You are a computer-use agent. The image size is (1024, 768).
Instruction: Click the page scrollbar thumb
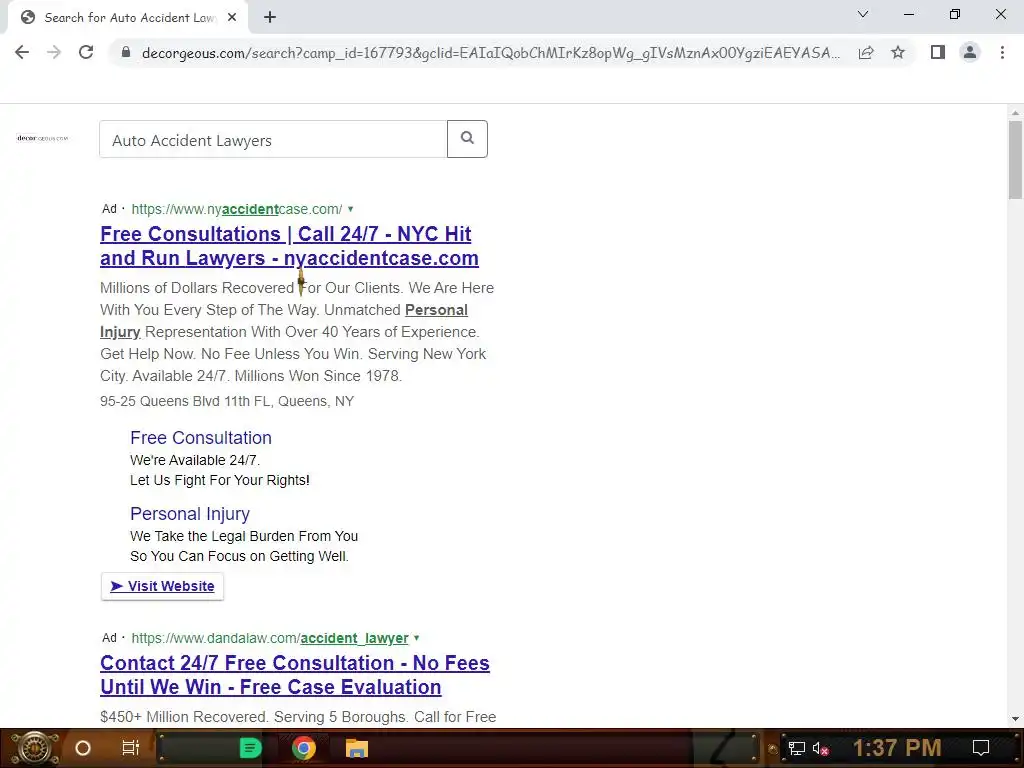[1015, 159]
